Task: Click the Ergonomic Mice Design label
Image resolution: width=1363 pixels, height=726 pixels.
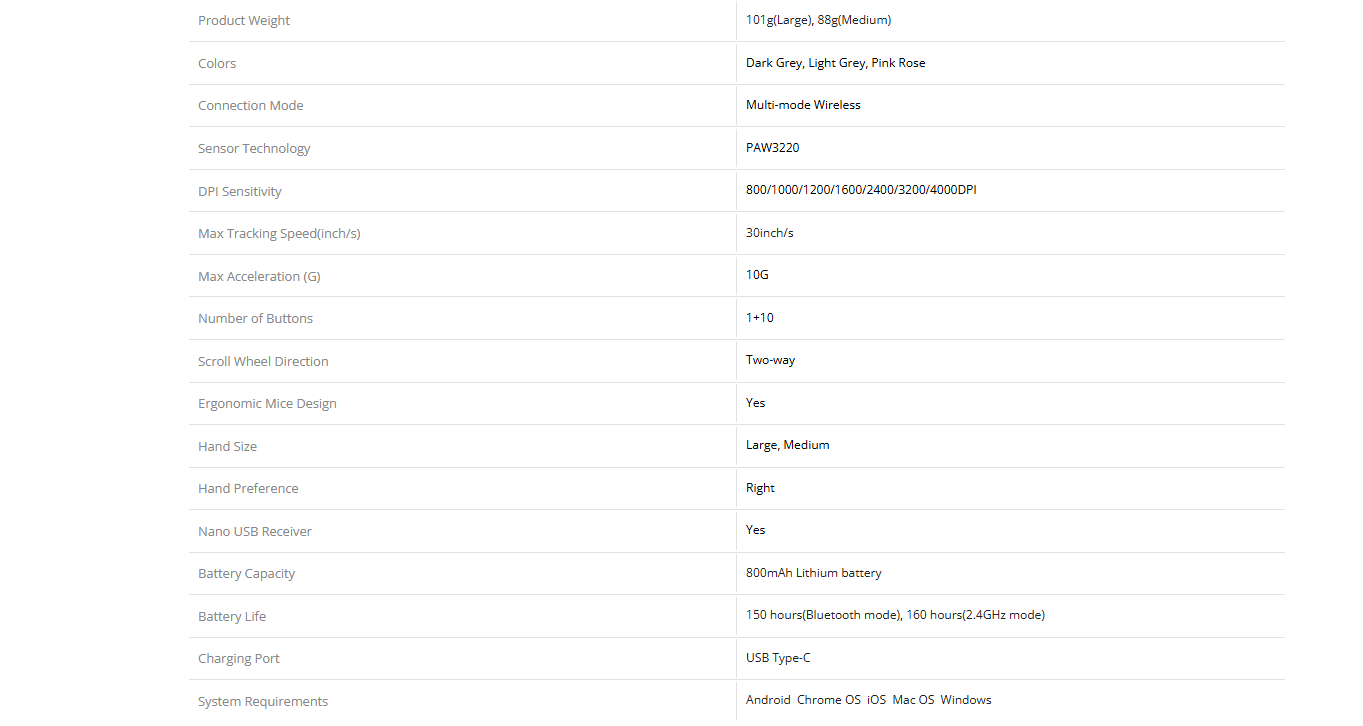Action: coord(267,404)
